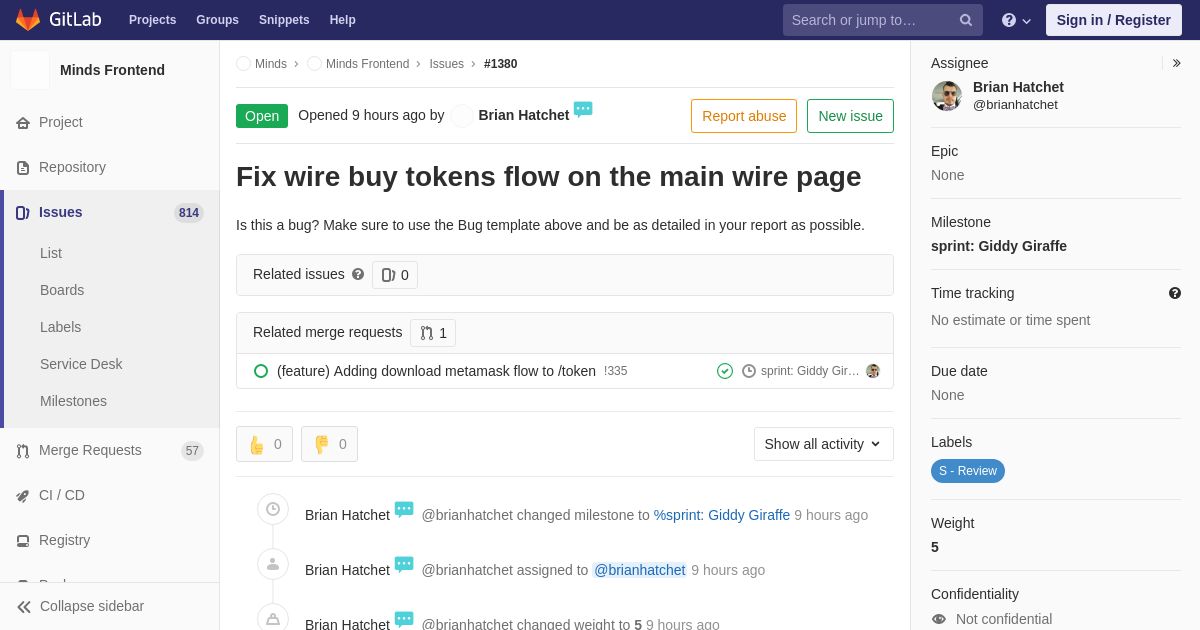Screen dimensions: 1200x630
Task: Click the CI / CD rocket icon
Action: (x=23, y=496)
